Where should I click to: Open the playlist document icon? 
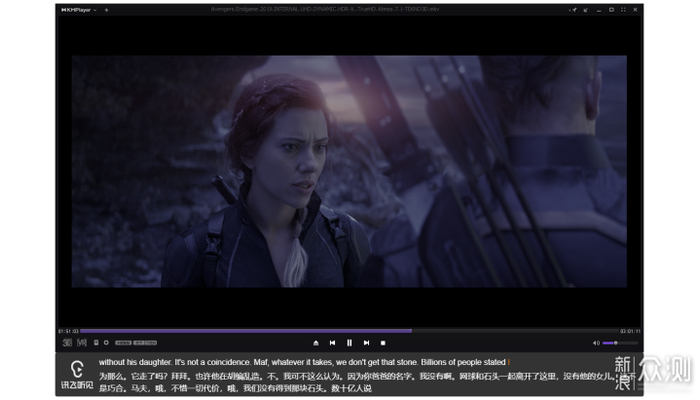pos(96,343)
